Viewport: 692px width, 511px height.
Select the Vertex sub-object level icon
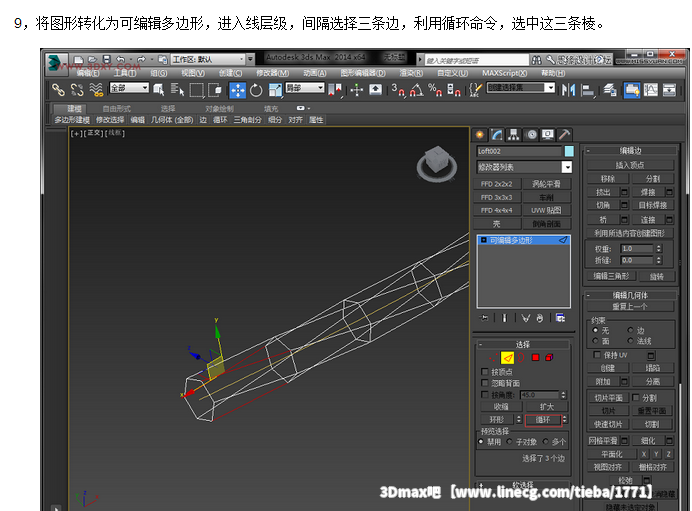[x=493, y=358]
